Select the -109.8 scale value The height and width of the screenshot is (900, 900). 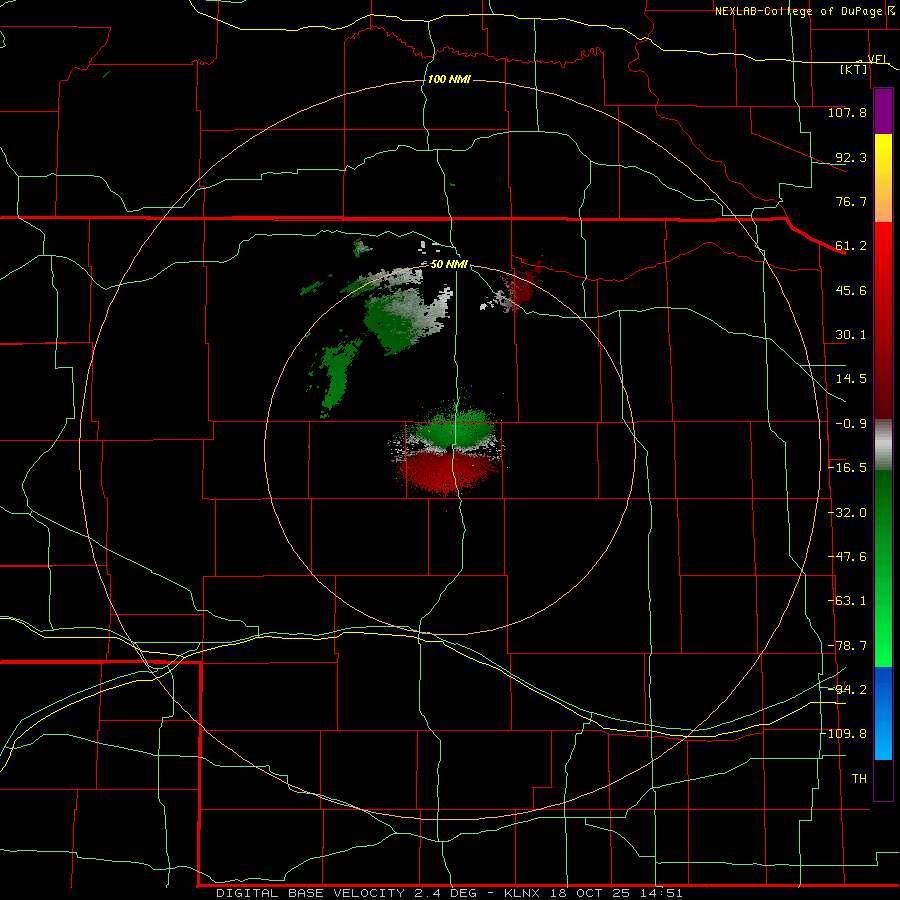(x=844, y=734)
